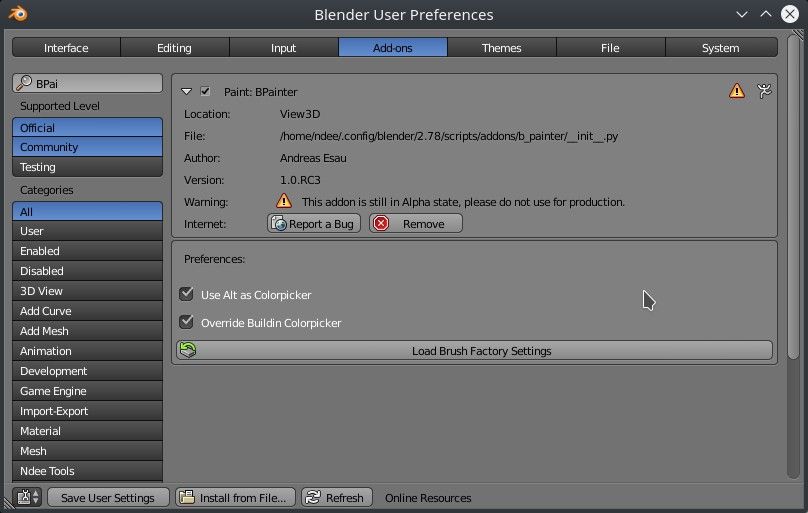Image resolution: width=808 pixels, height=513 pixels.
Task: Remove the BPainter addon
Action: click(416, 224)
